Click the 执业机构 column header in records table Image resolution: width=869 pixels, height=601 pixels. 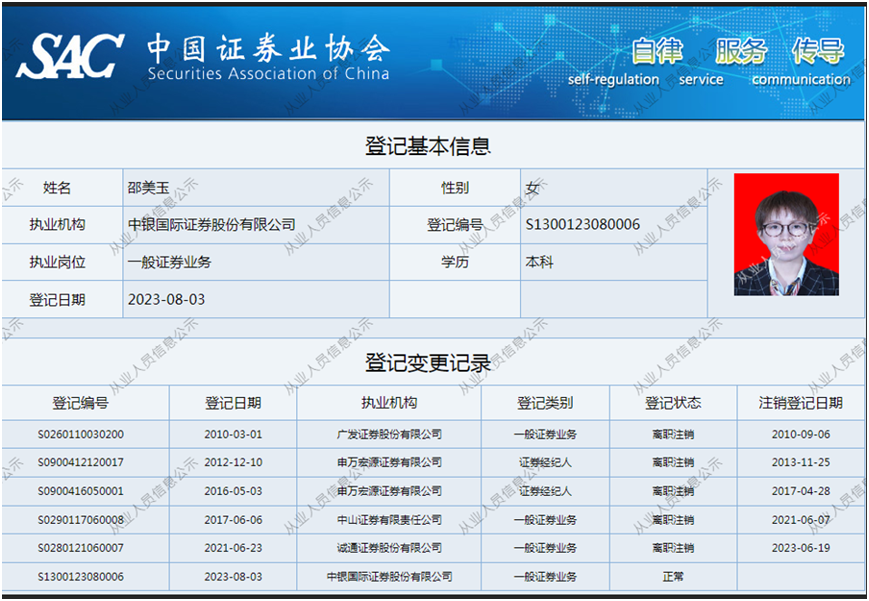[389, 403]
